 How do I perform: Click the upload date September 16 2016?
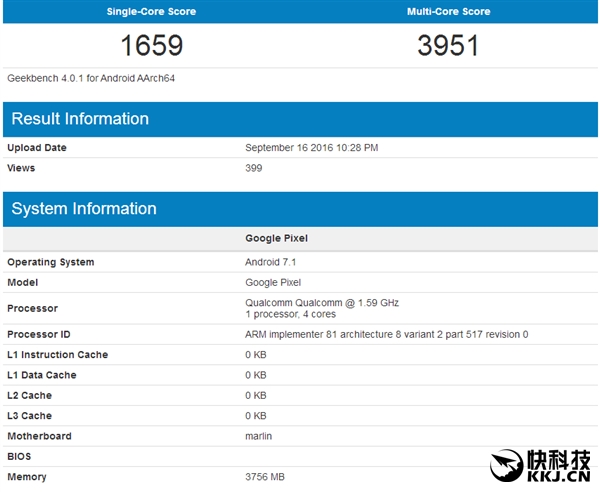[x=311, y=148]
